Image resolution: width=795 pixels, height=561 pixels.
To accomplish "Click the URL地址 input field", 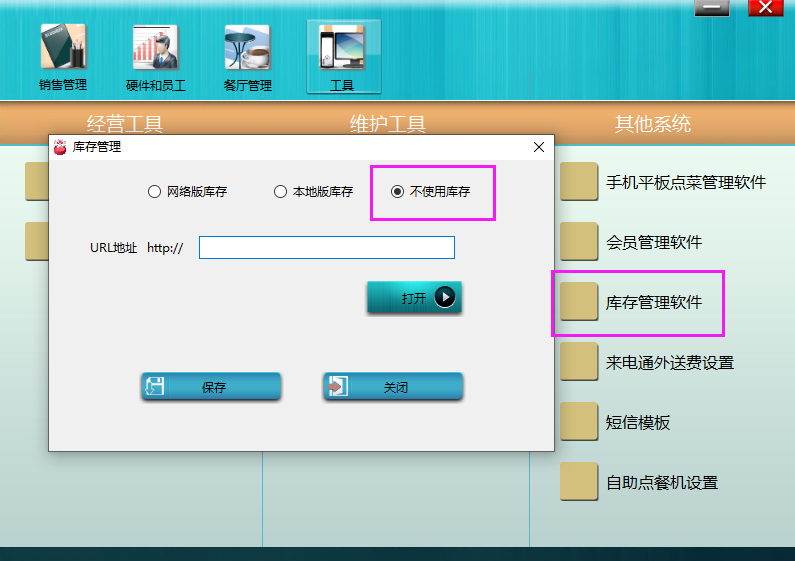I will [x=327, y=248].
